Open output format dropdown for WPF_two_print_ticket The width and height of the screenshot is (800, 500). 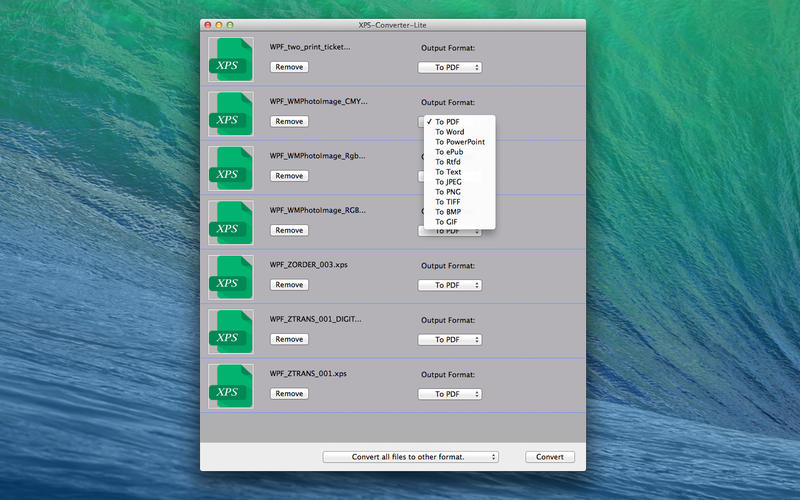(x=450, y=67)
